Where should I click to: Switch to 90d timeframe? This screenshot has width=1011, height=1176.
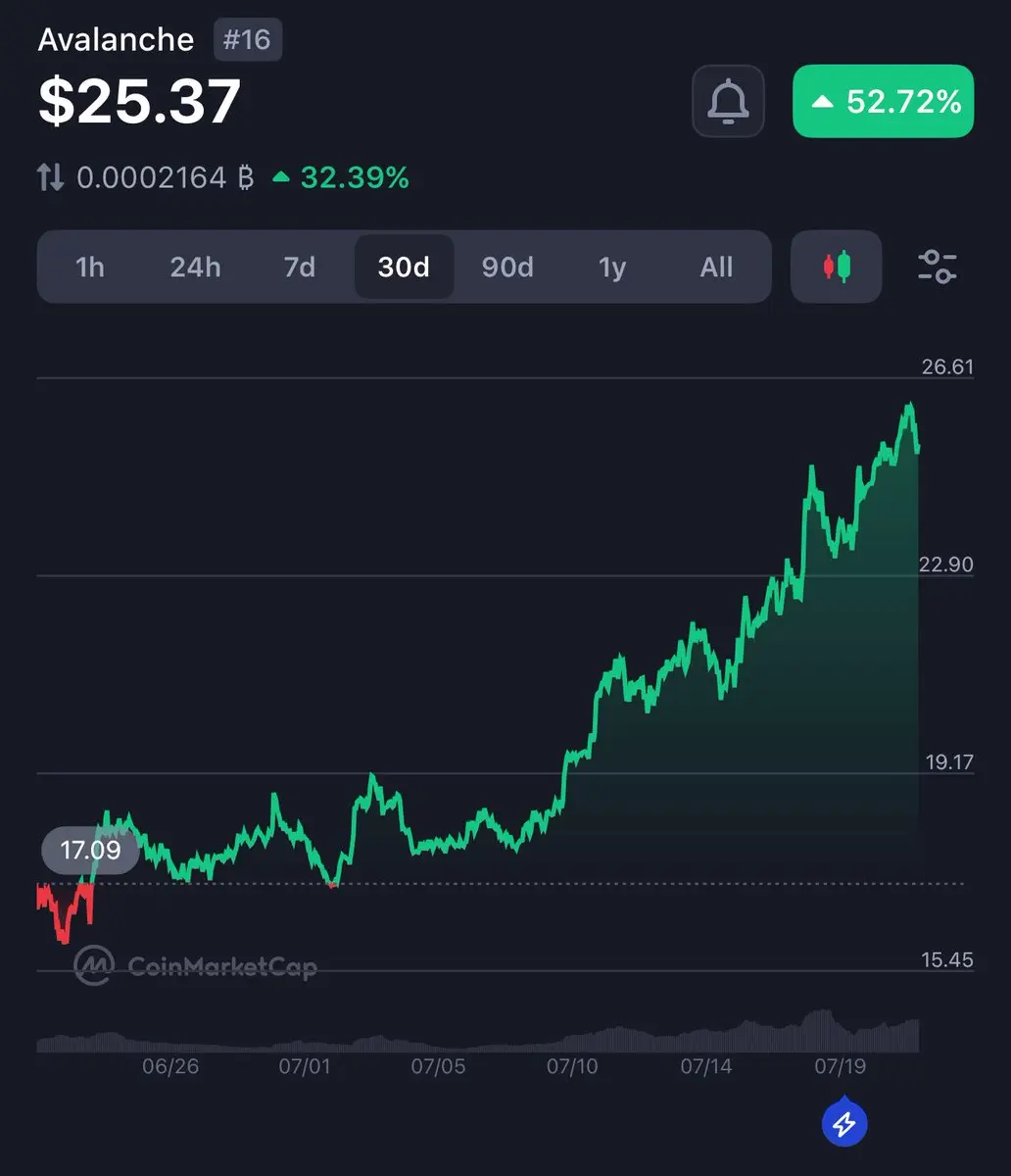pos(507,267)
